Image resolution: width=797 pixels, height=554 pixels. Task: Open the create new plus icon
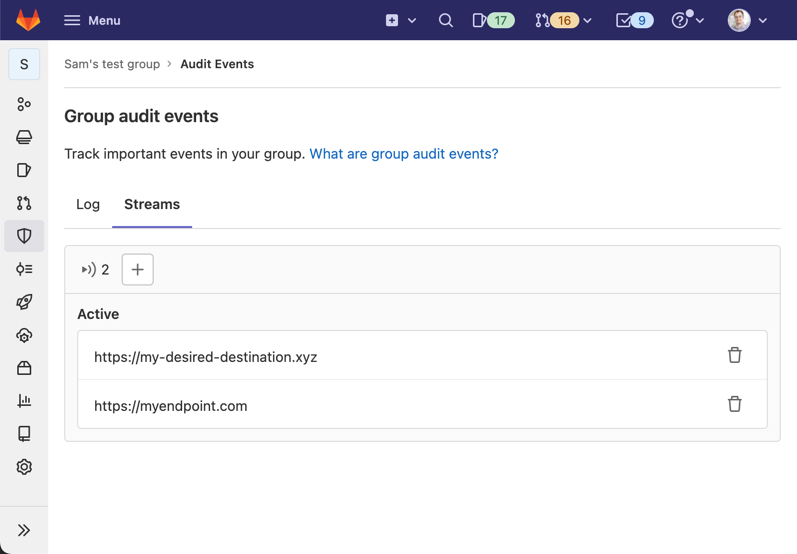[392, 20]
